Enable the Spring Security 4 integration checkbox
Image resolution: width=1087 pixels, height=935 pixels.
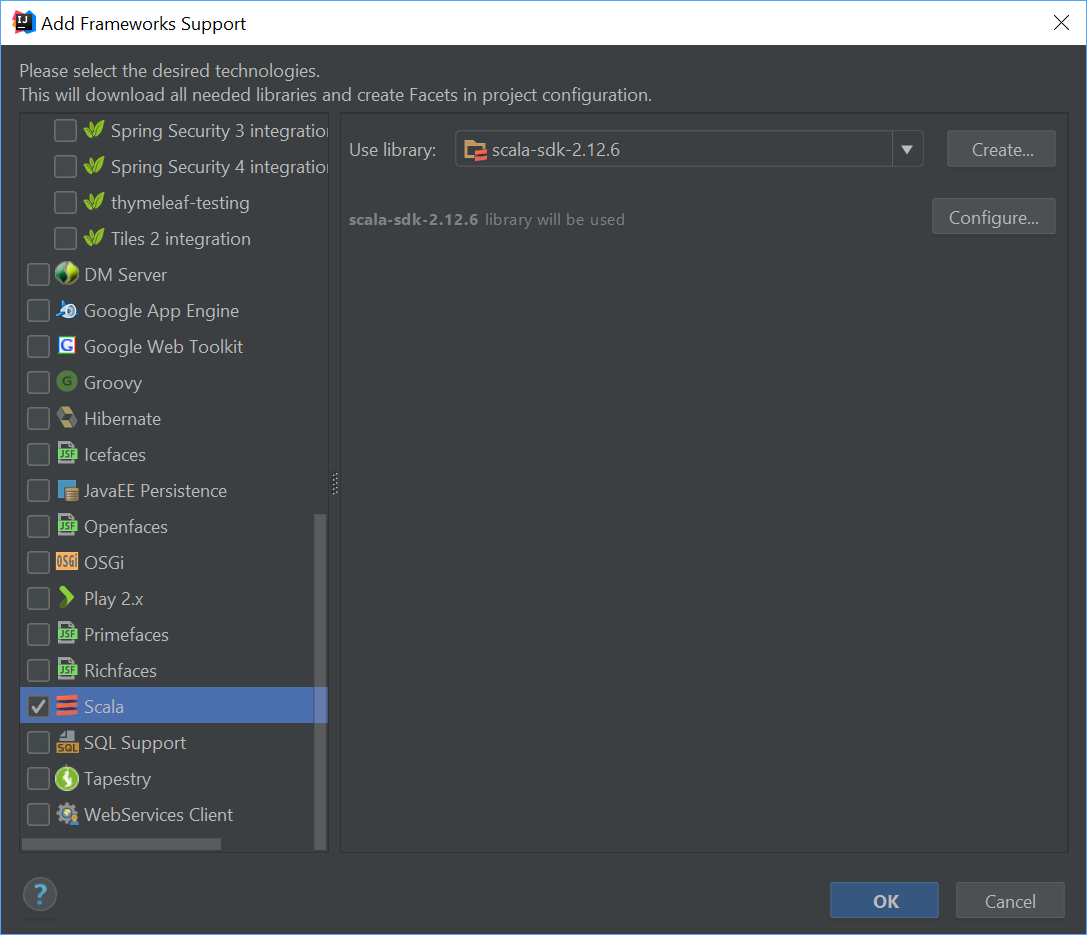65,166
